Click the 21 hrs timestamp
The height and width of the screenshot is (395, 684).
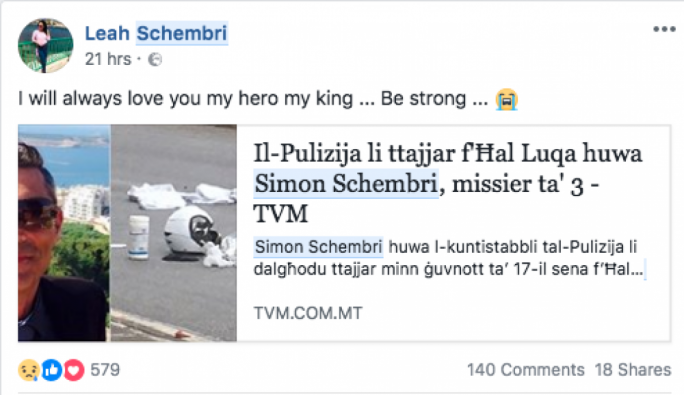point(108,59)
